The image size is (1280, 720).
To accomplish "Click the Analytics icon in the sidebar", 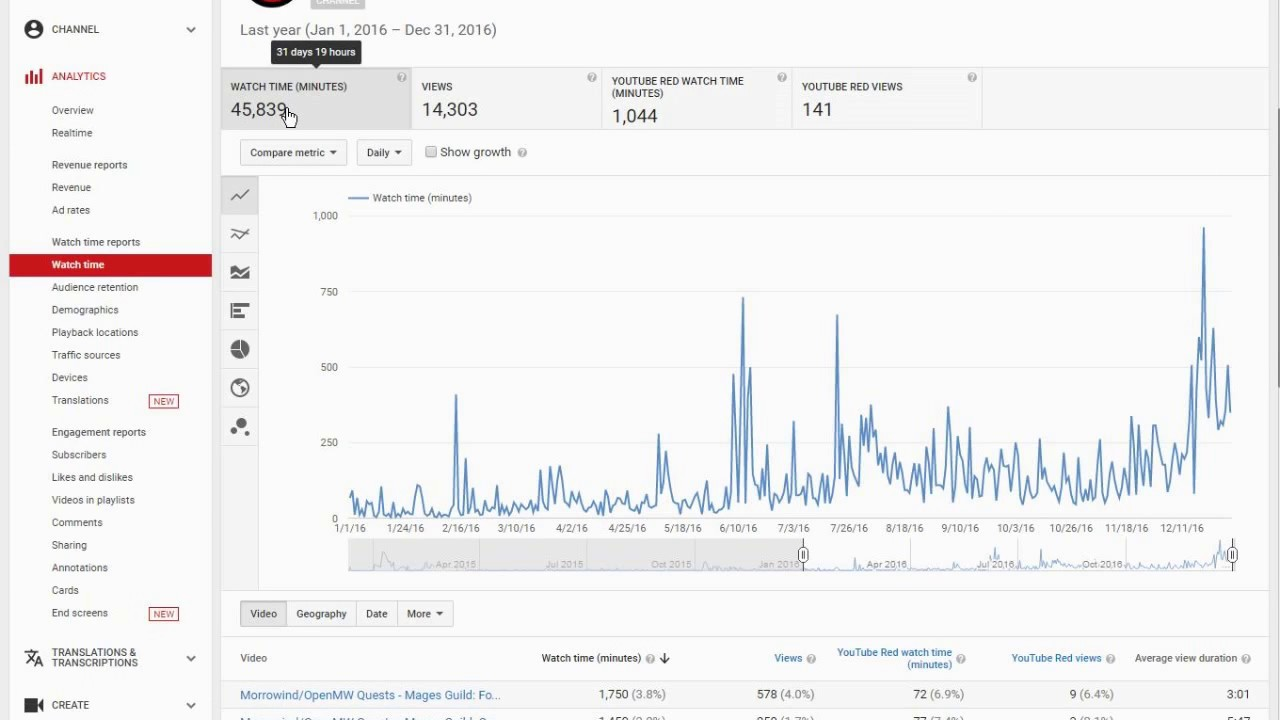I will coord(33,76).
